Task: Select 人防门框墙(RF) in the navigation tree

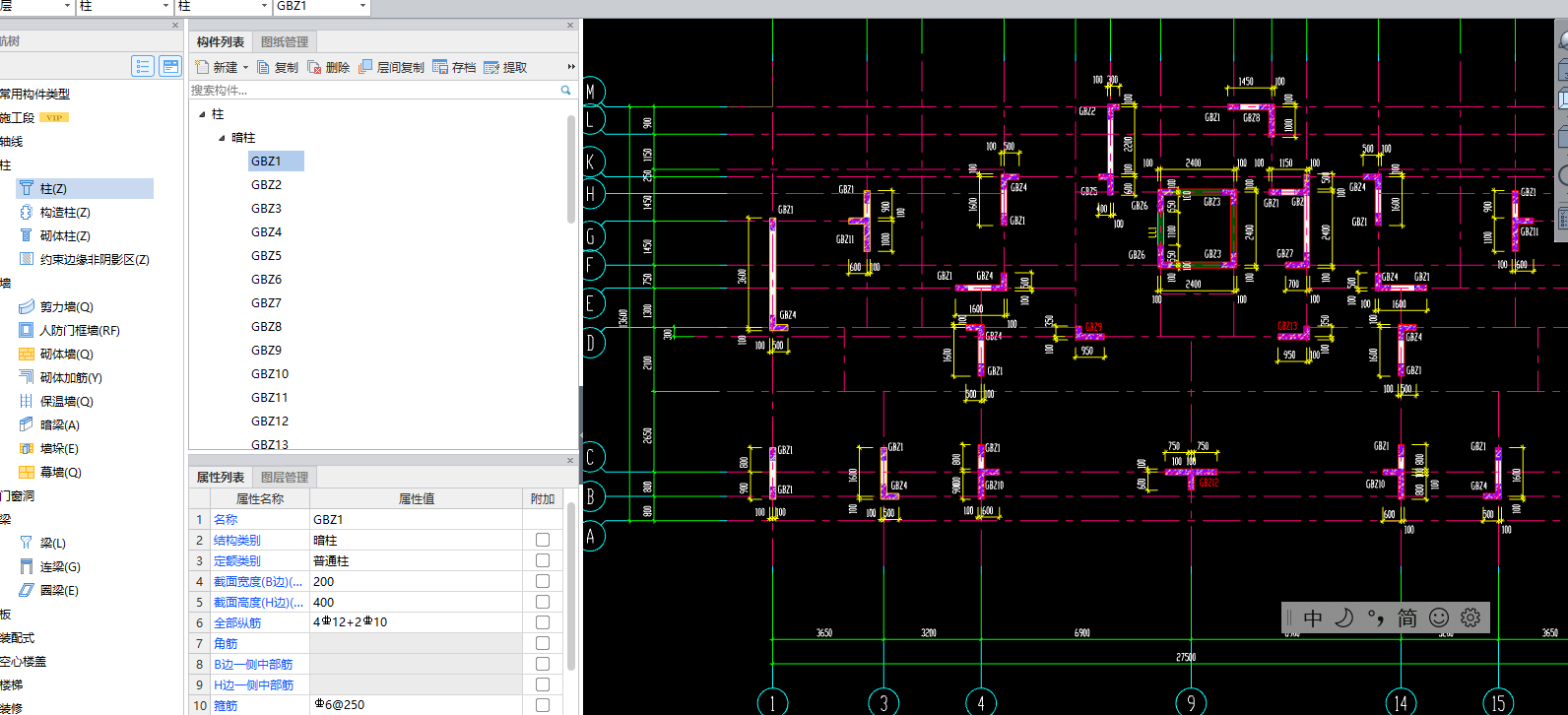Action: click(x=70, y=330)
